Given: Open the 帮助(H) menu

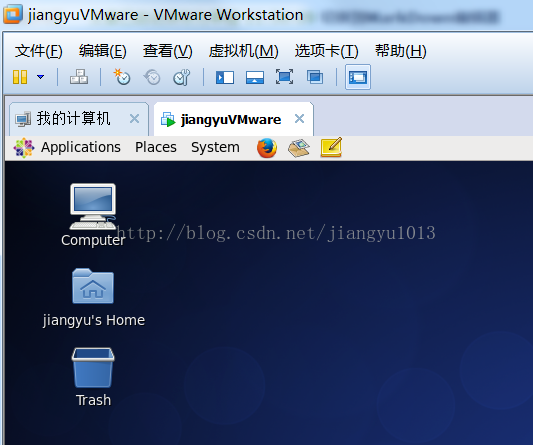Looking at the screenshot, I should click(400, 51).
